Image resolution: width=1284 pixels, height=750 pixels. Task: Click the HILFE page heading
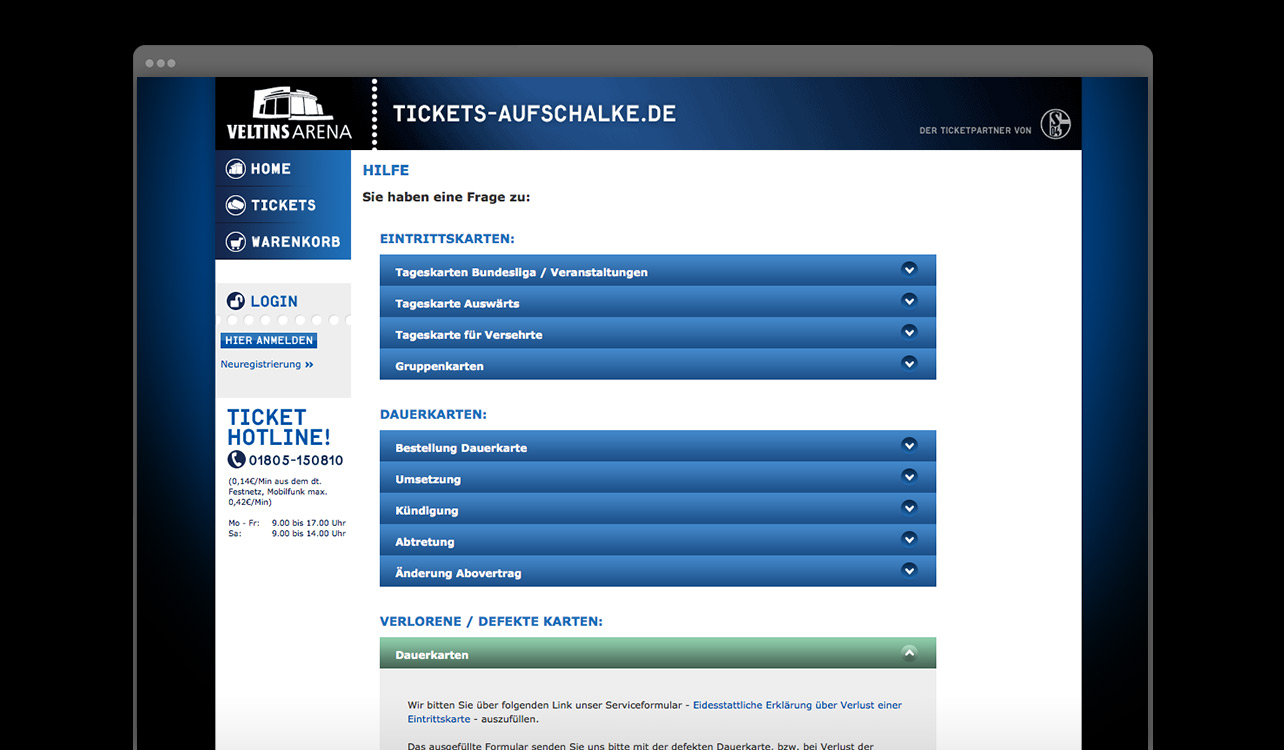point(386,171)
